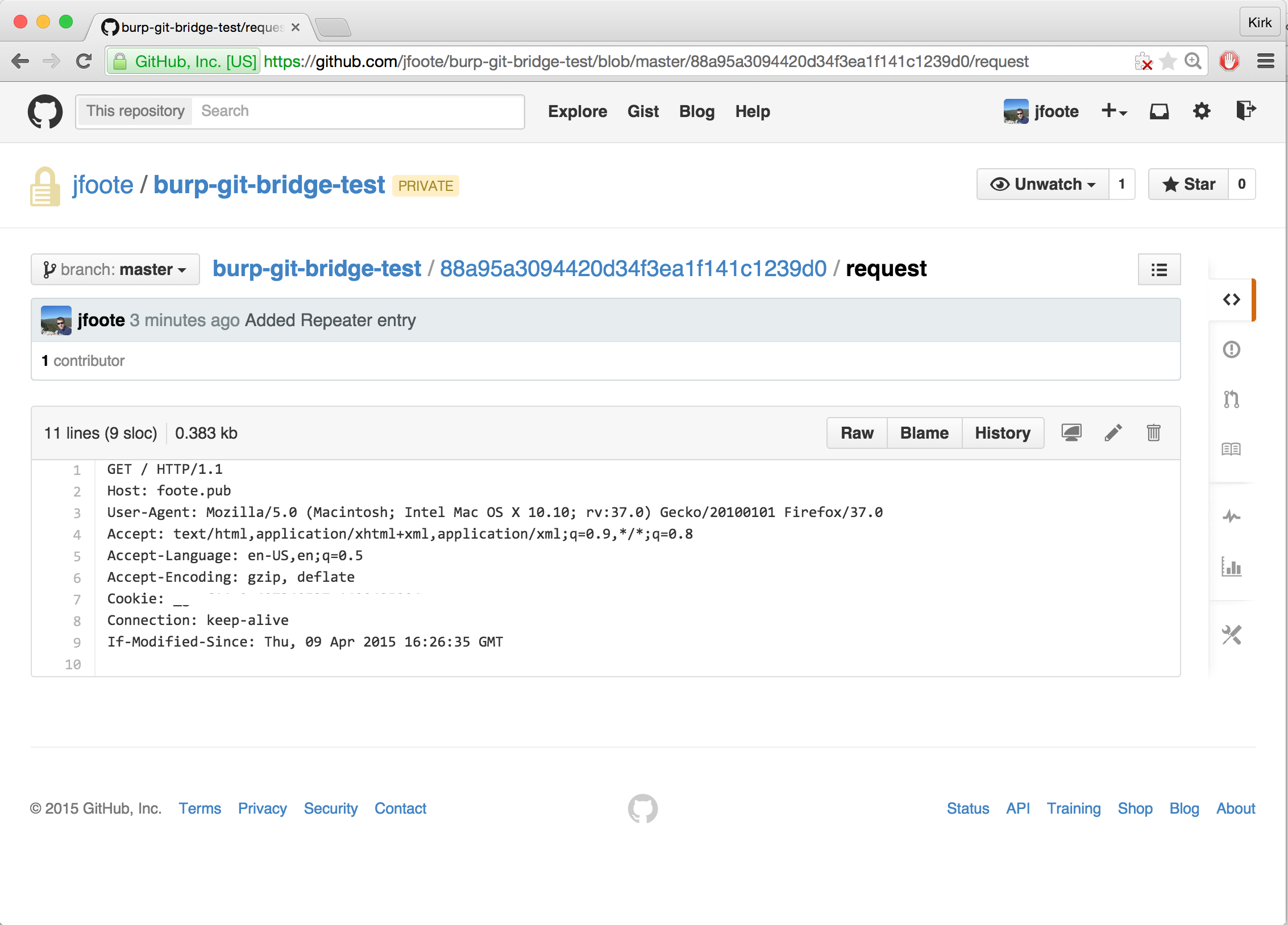Bookmark page with the star icon
The width and height of the screenshot is (1288, 925).
(x=1167, y=61)
